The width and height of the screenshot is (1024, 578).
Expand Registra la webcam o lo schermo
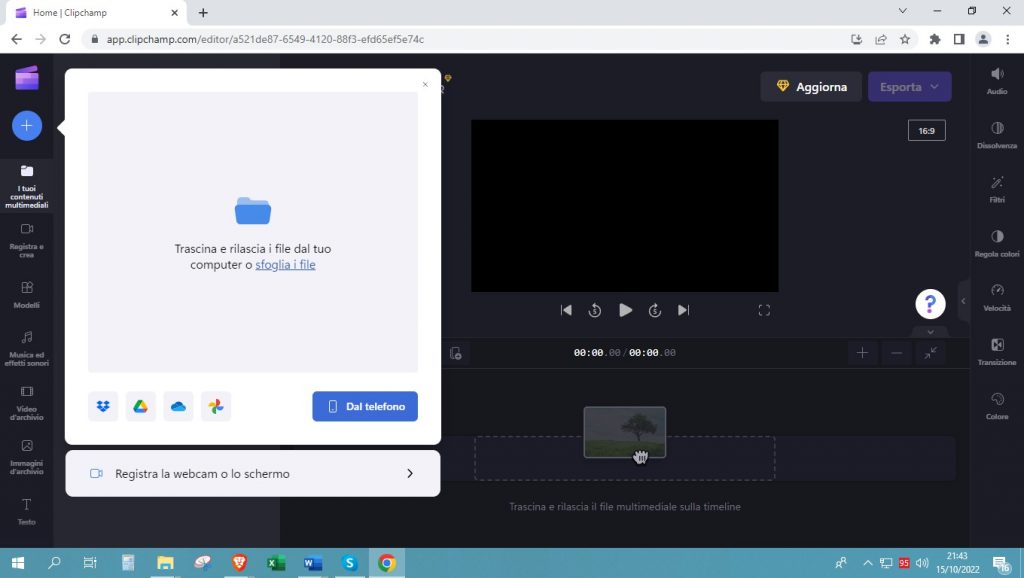tap(252, 473)
